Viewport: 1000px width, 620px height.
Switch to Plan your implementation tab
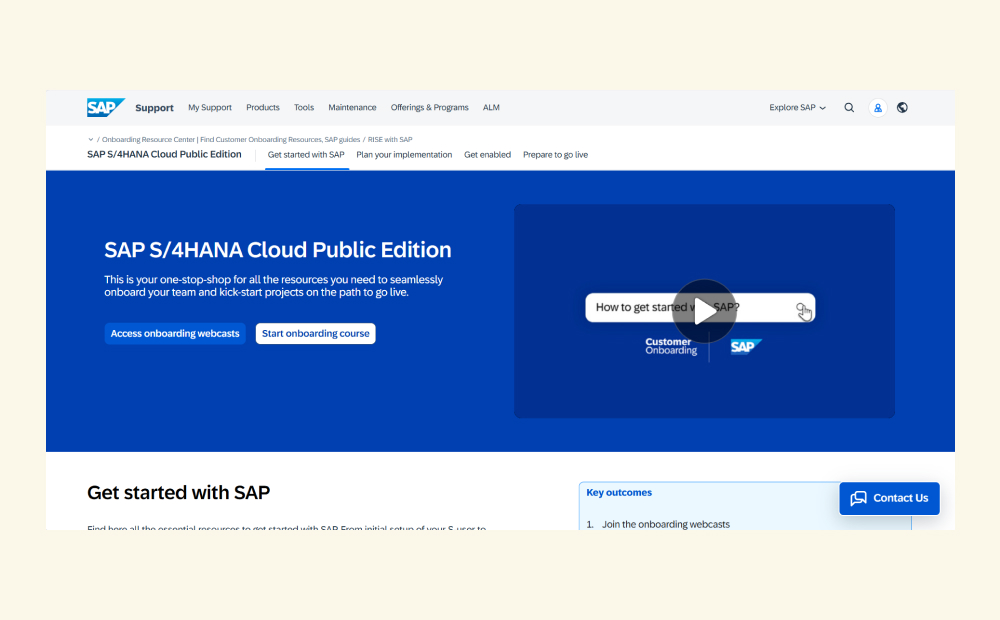(404, 154)
